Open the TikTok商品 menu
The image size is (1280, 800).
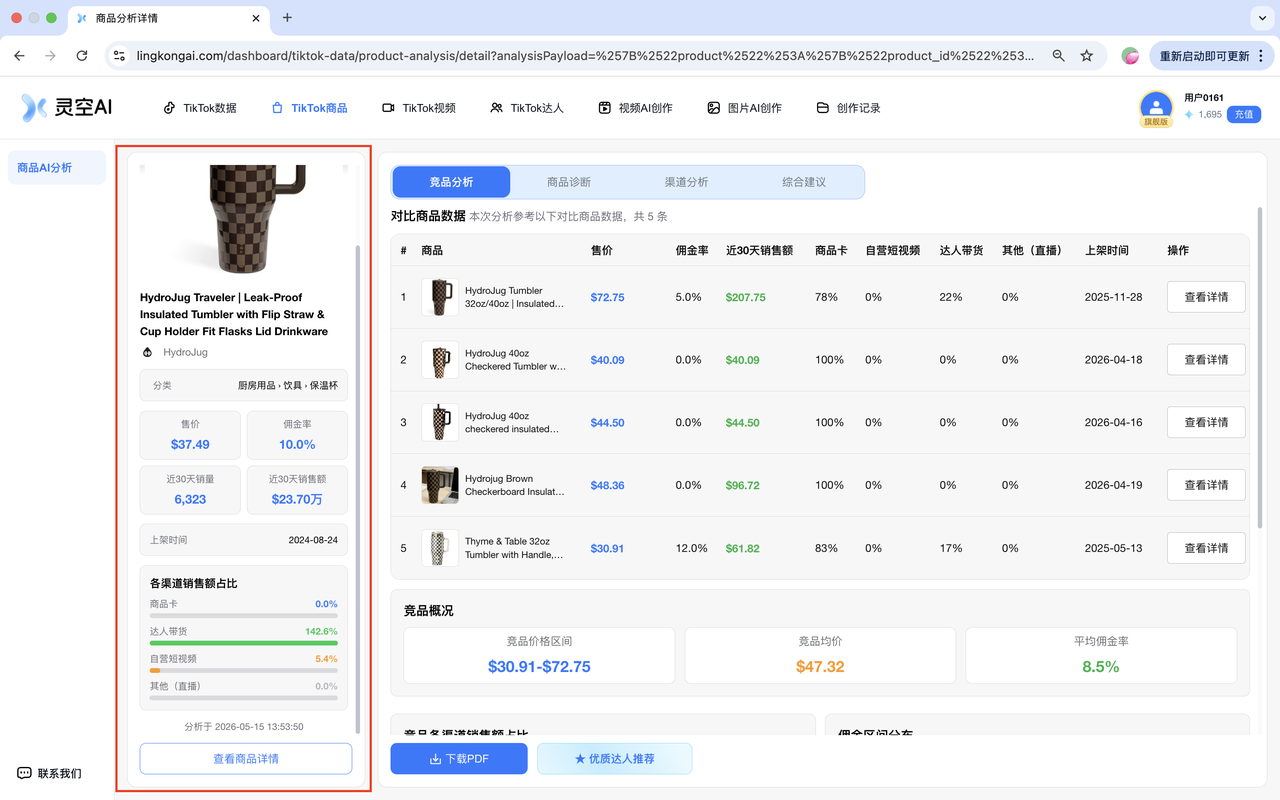[310, 108]
